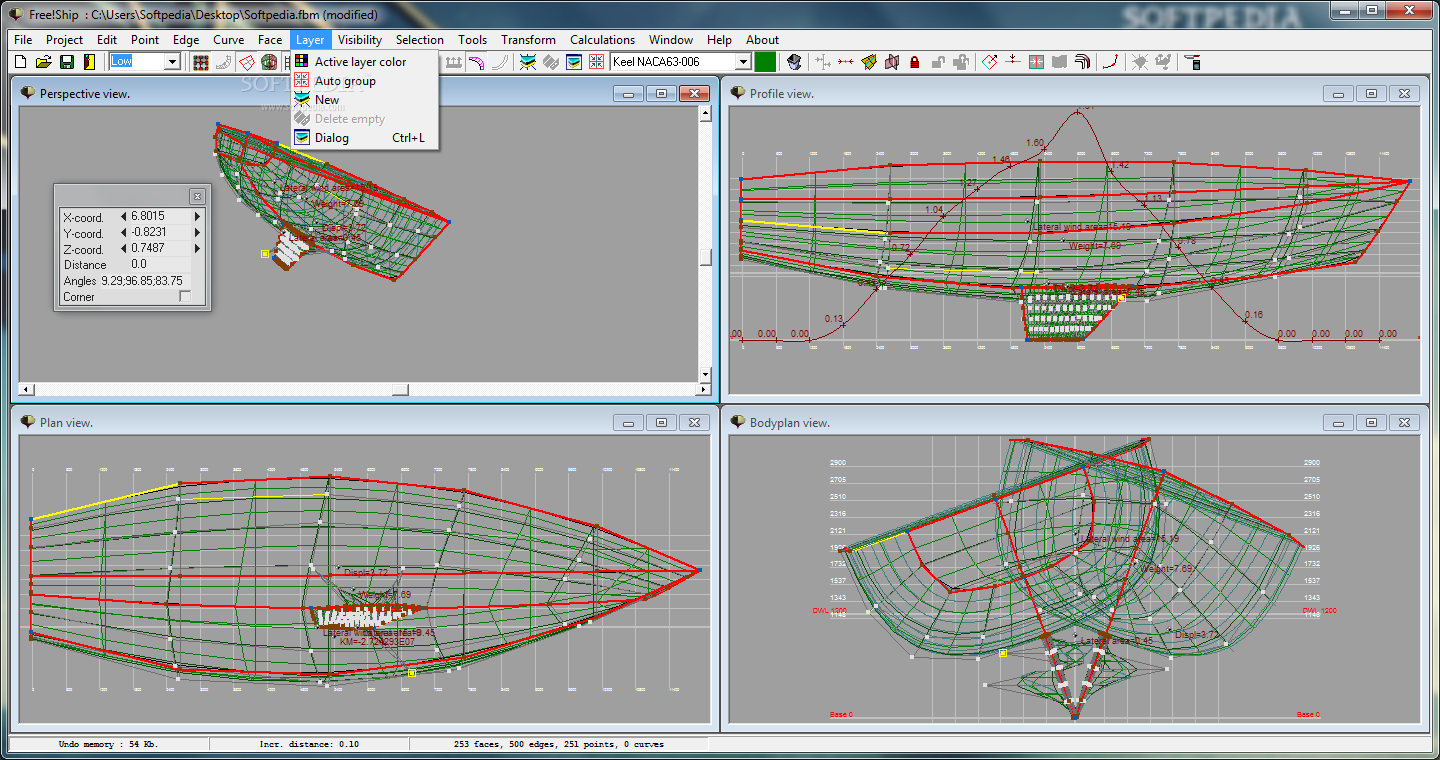1440x760 pixels.
Task: Open the Low precision dropdown
Action: coord(172,62)
